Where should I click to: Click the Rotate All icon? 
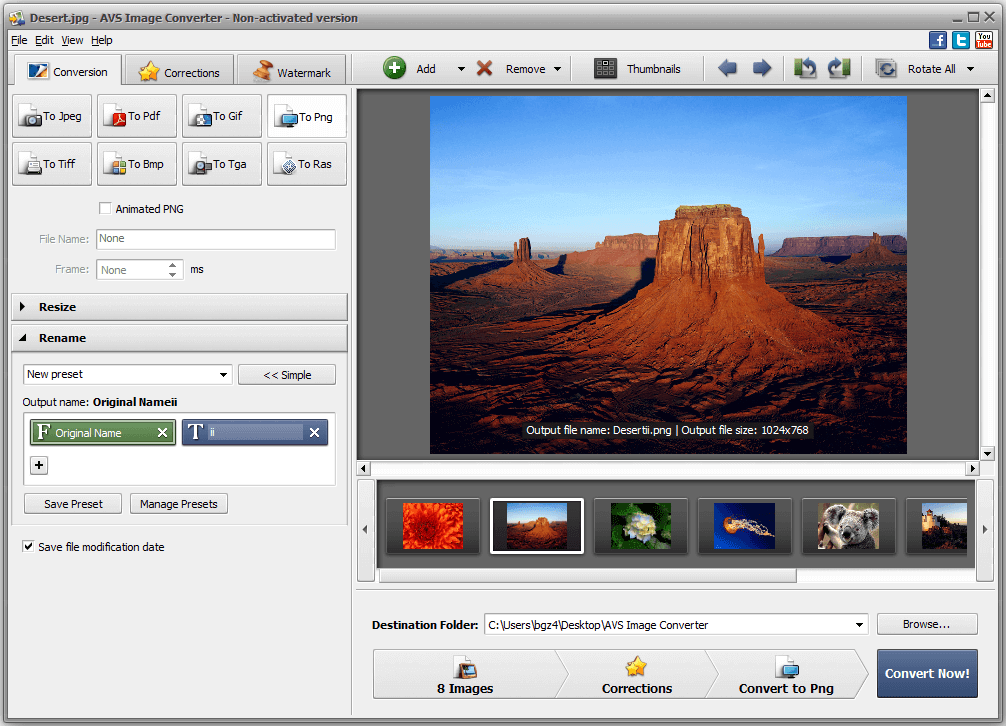[886, 69]
